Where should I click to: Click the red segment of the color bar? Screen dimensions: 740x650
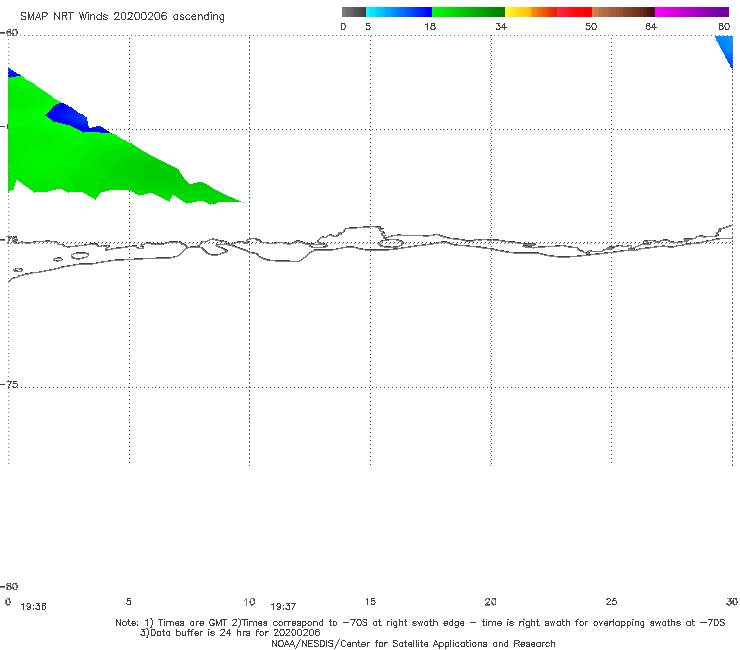574,12
